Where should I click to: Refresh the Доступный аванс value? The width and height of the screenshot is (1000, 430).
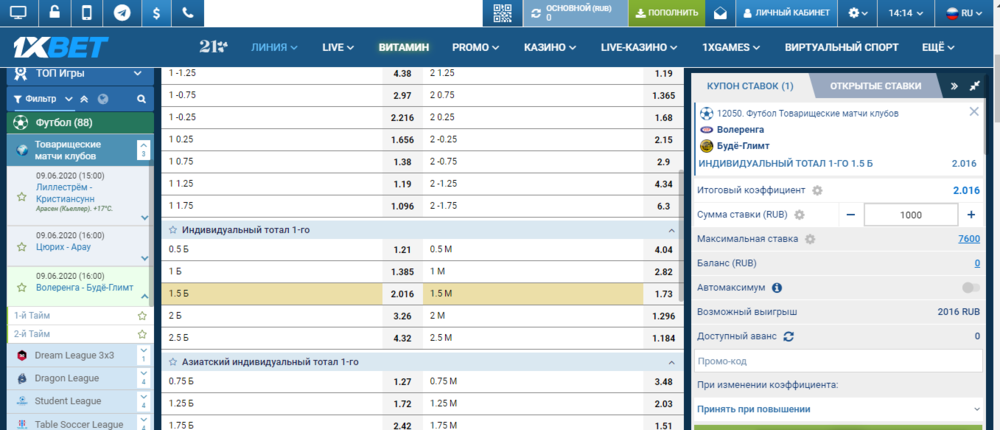pyautogui.click(x=789, y=336)
